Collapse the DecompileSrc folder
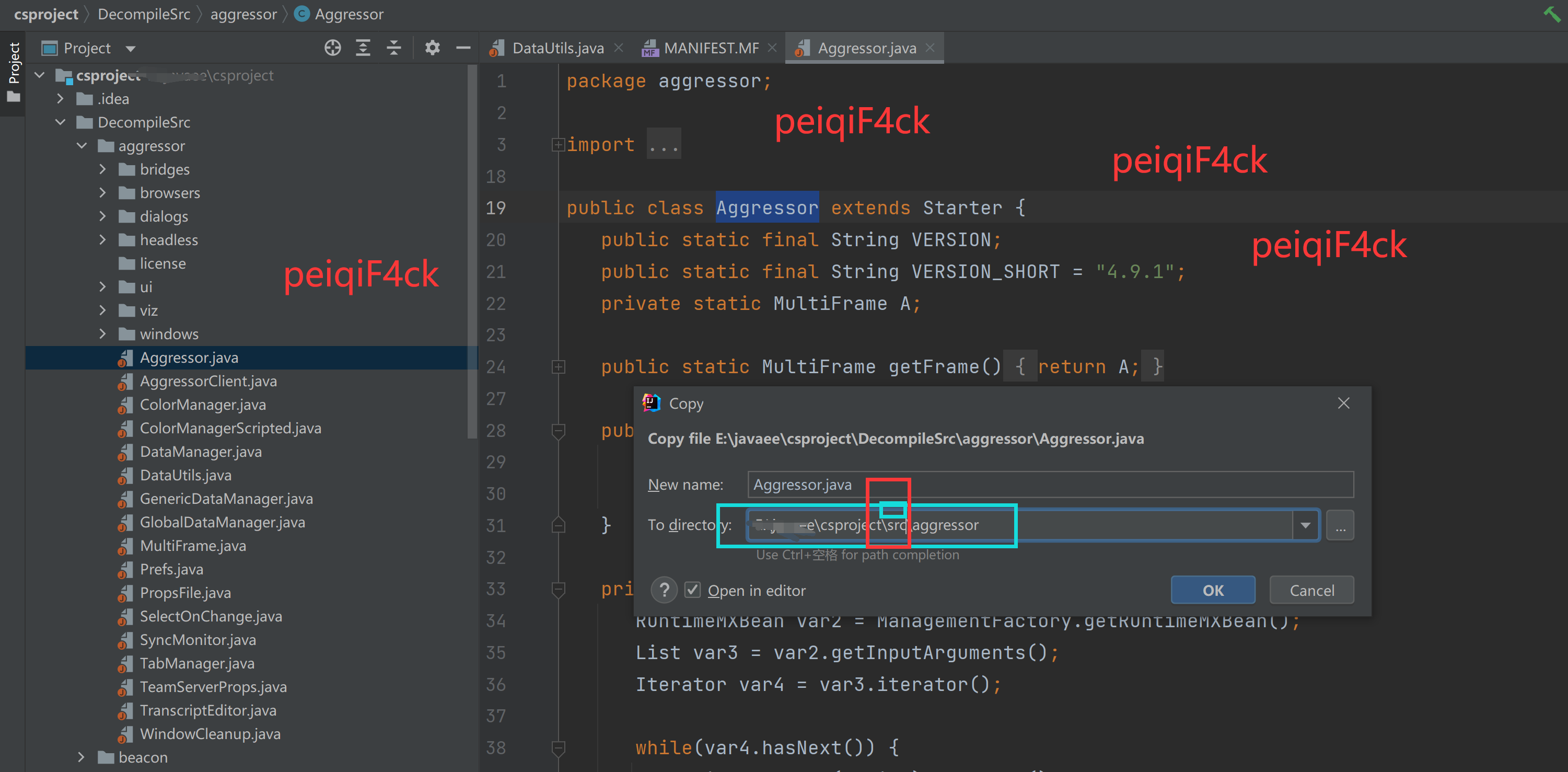Screen dimensions: 1568x772 point(60,122)
